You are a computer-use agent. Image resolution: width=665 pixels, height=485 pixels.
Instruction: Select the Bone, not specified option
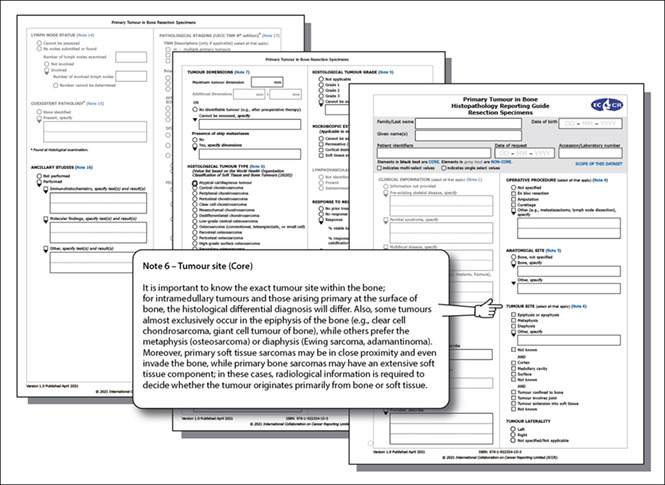coord(513,257)
